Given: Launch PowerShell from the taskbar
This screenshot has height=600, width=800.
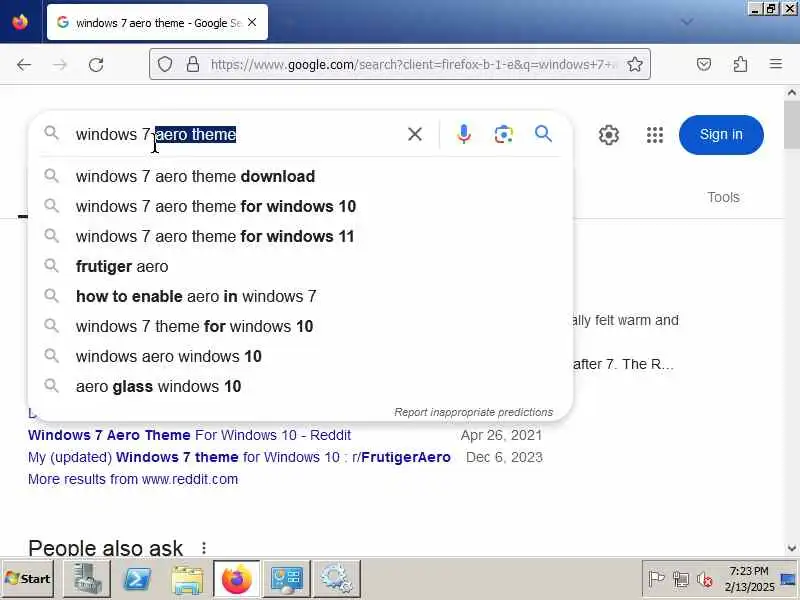Looking at the screenshot, I should pyautogui.click(x=138, y=579).
